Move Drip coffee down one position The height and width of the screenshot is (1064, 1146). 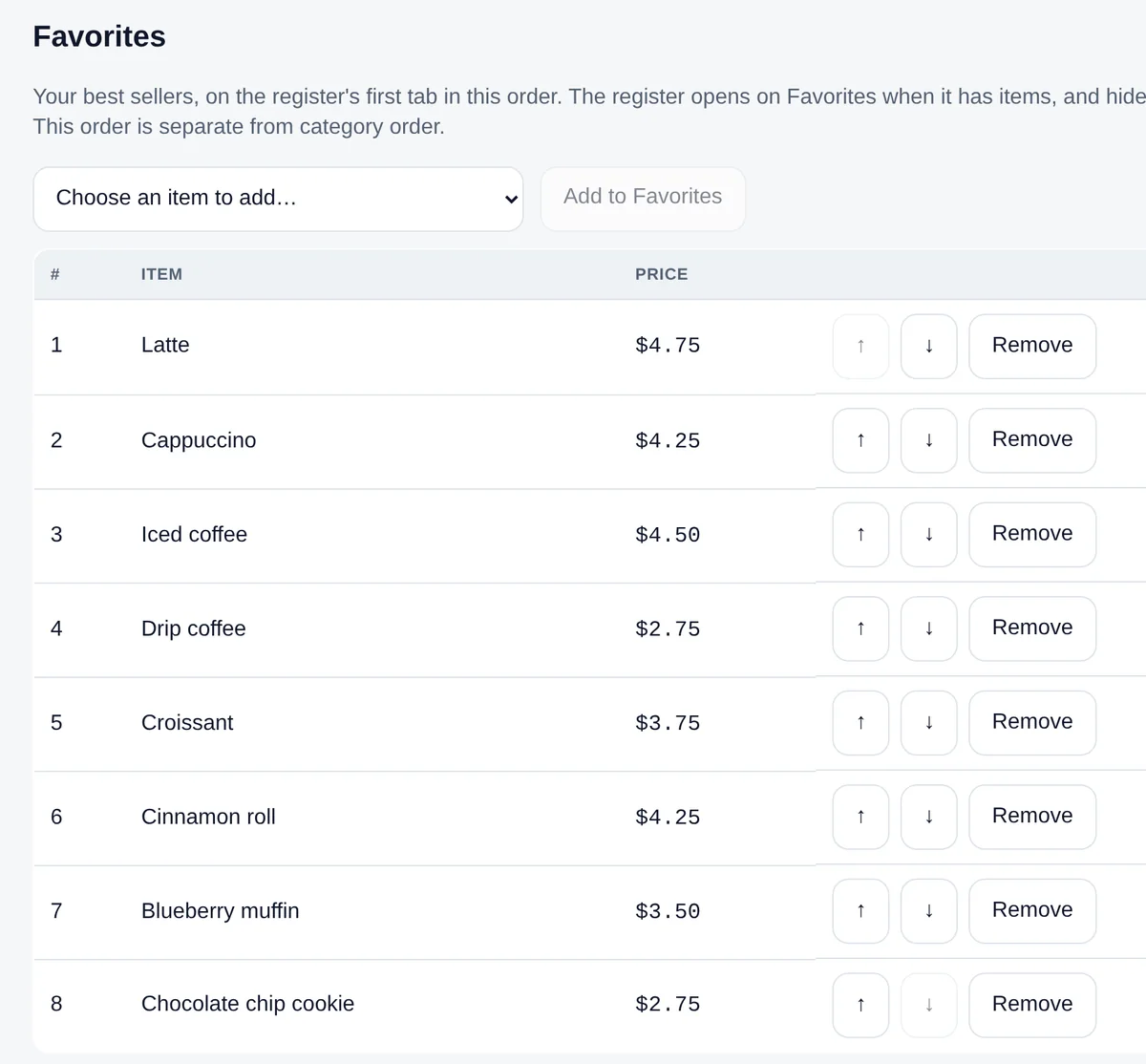[x=929, y=628]
